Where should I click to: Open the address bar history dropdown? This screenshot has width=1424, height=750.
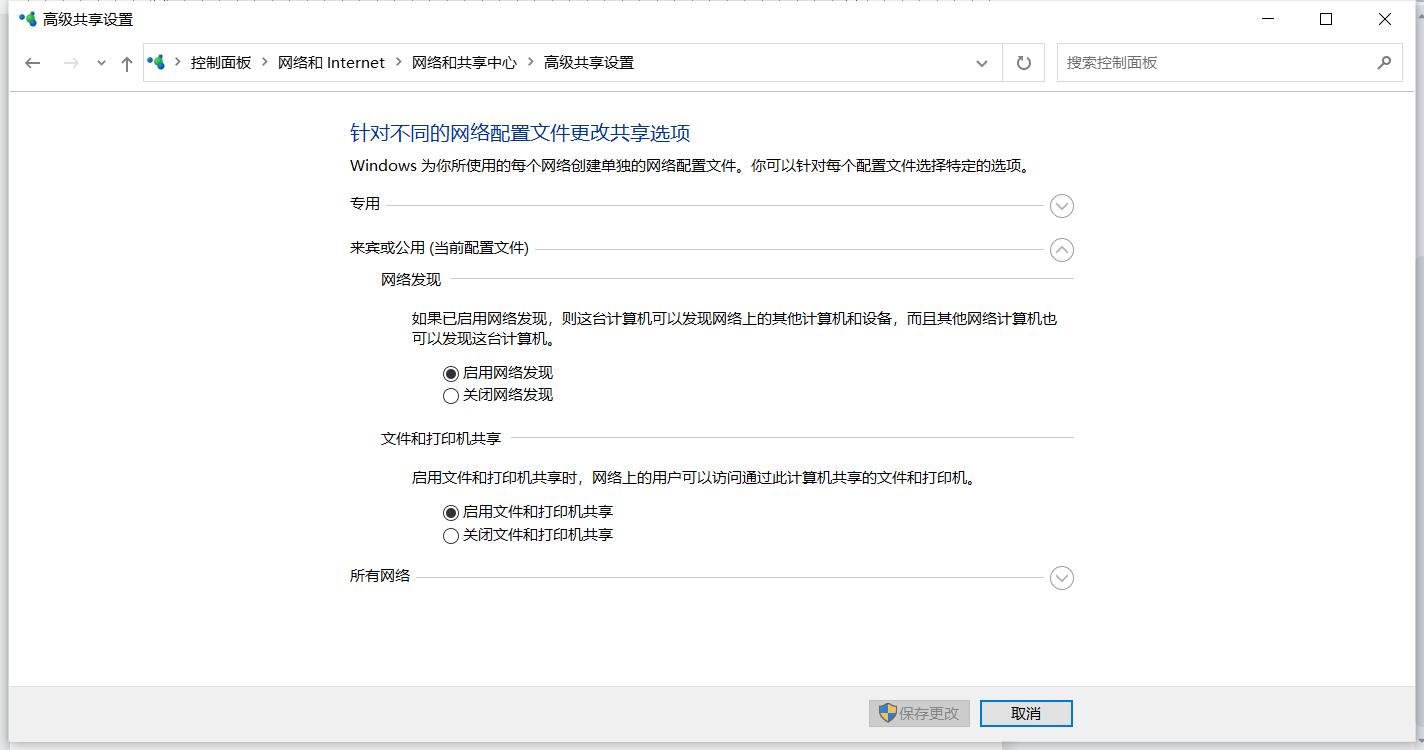click(981, 62)
